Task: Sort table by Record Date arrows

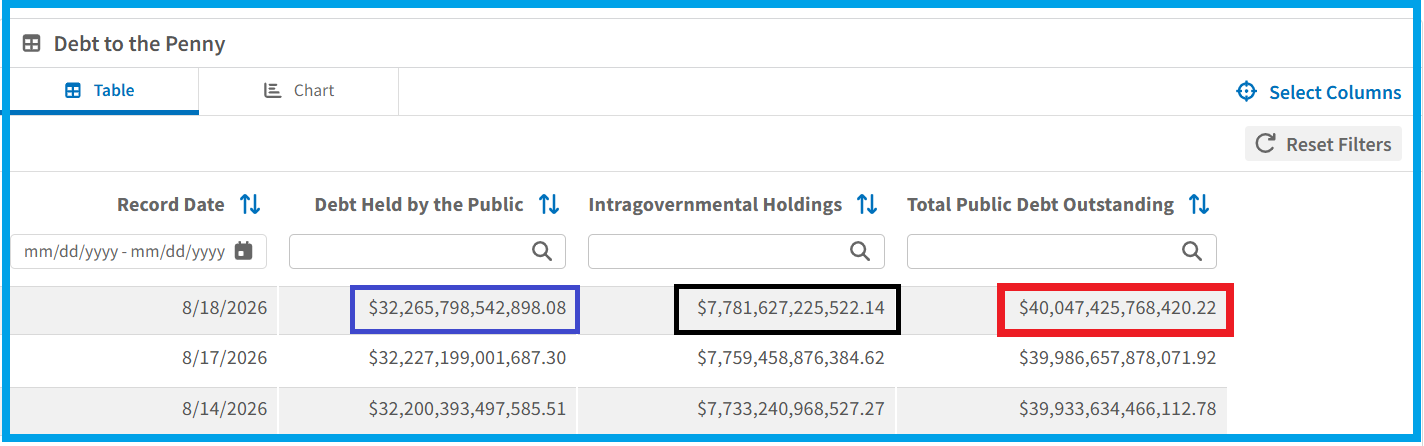Action: 250,205
